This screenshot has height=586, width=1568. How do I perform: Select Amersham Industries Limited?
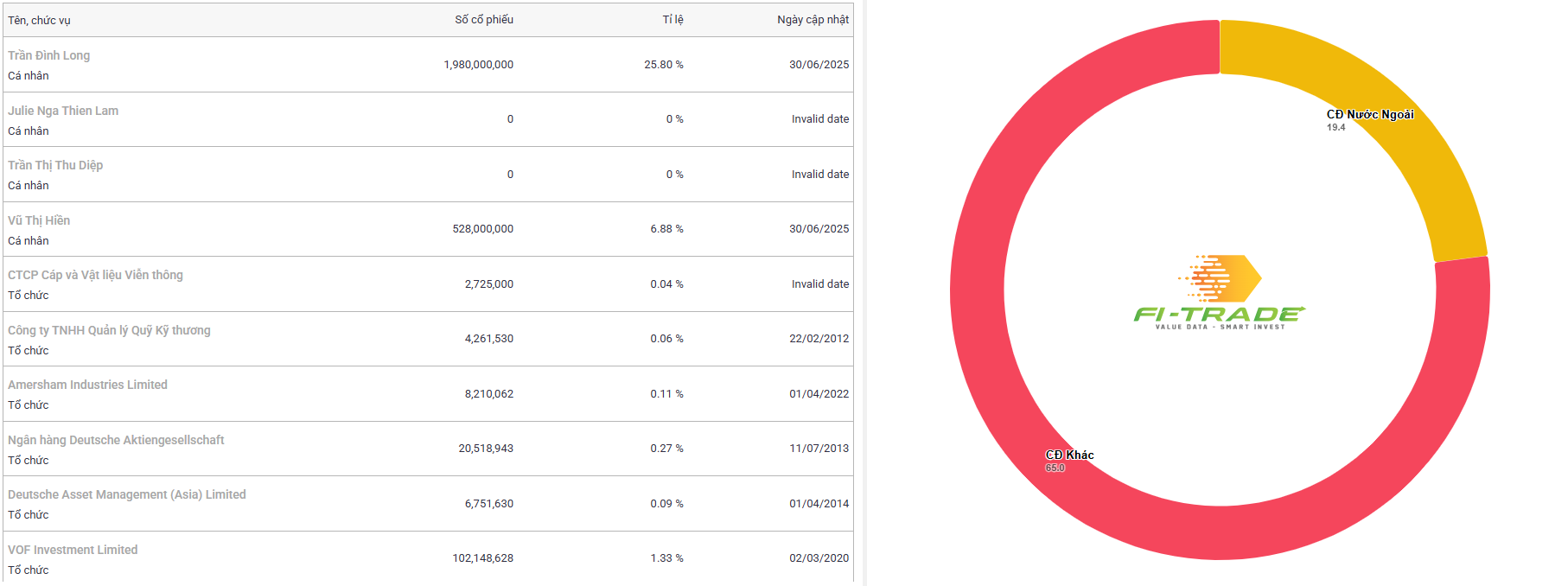pyautogui.click(x=87, y=385)
